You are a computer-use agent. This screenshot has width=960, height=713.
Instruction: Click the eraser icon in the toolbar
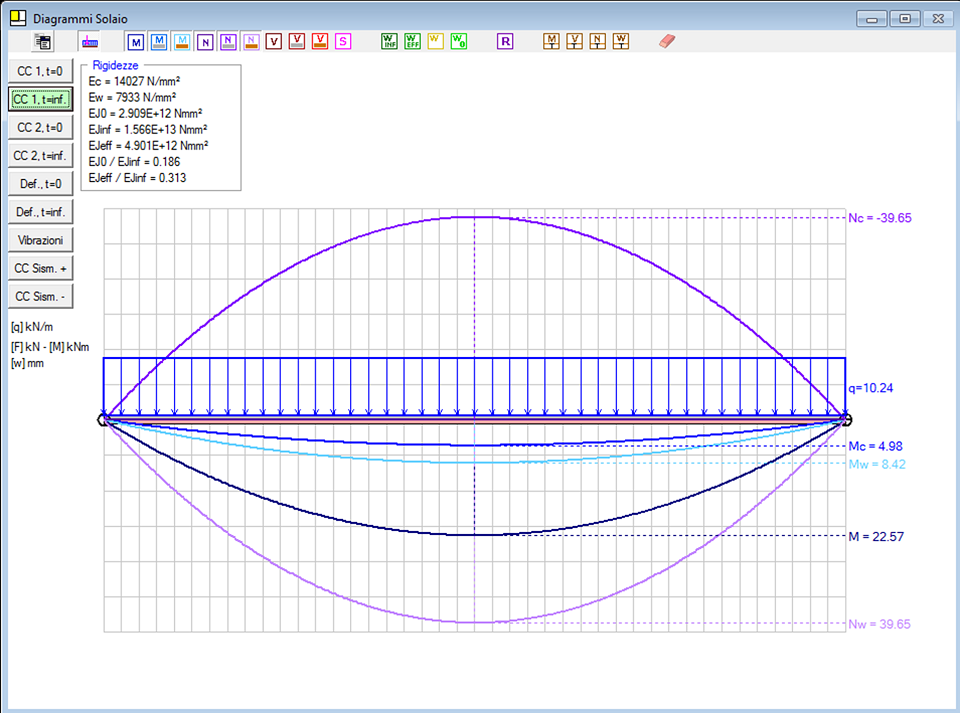tap(668, 41)
